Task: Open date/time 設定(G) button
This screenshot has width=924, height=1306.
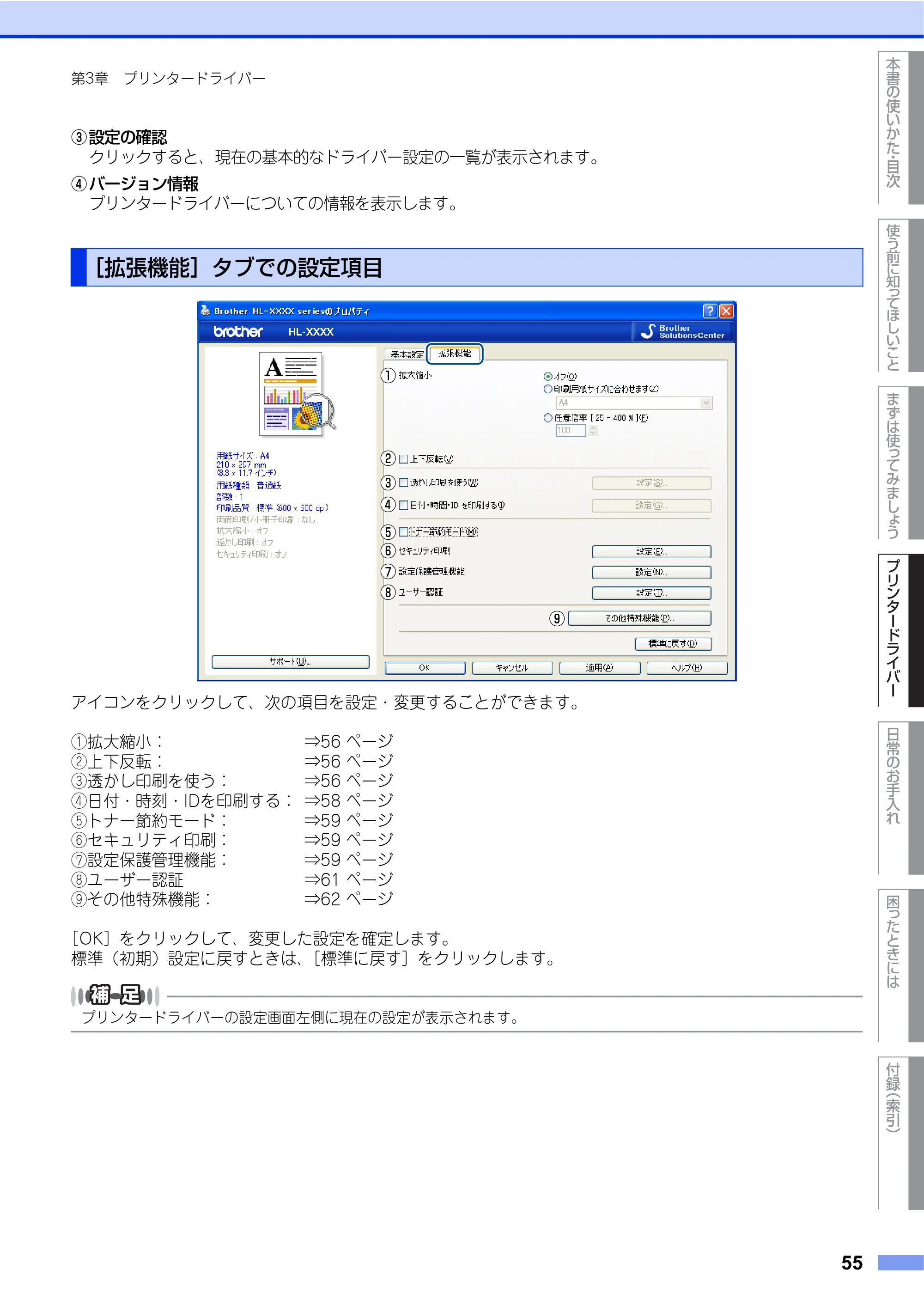Action: tap(651, 505)
